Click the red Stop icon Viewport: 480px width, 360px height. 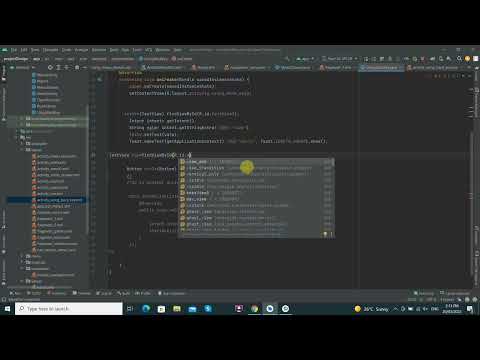coord(423,59)
